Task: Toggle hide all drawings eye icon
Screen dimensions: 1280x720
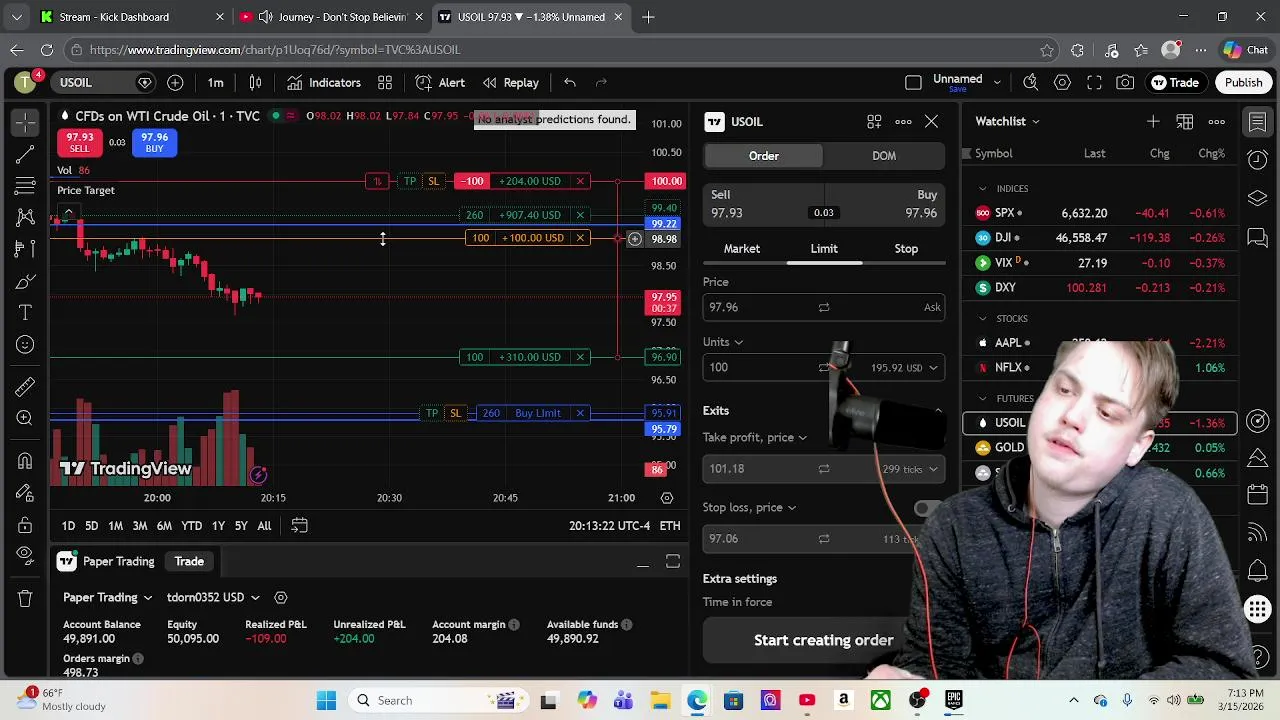Action: pyautogui.click(x=25, y=557)
